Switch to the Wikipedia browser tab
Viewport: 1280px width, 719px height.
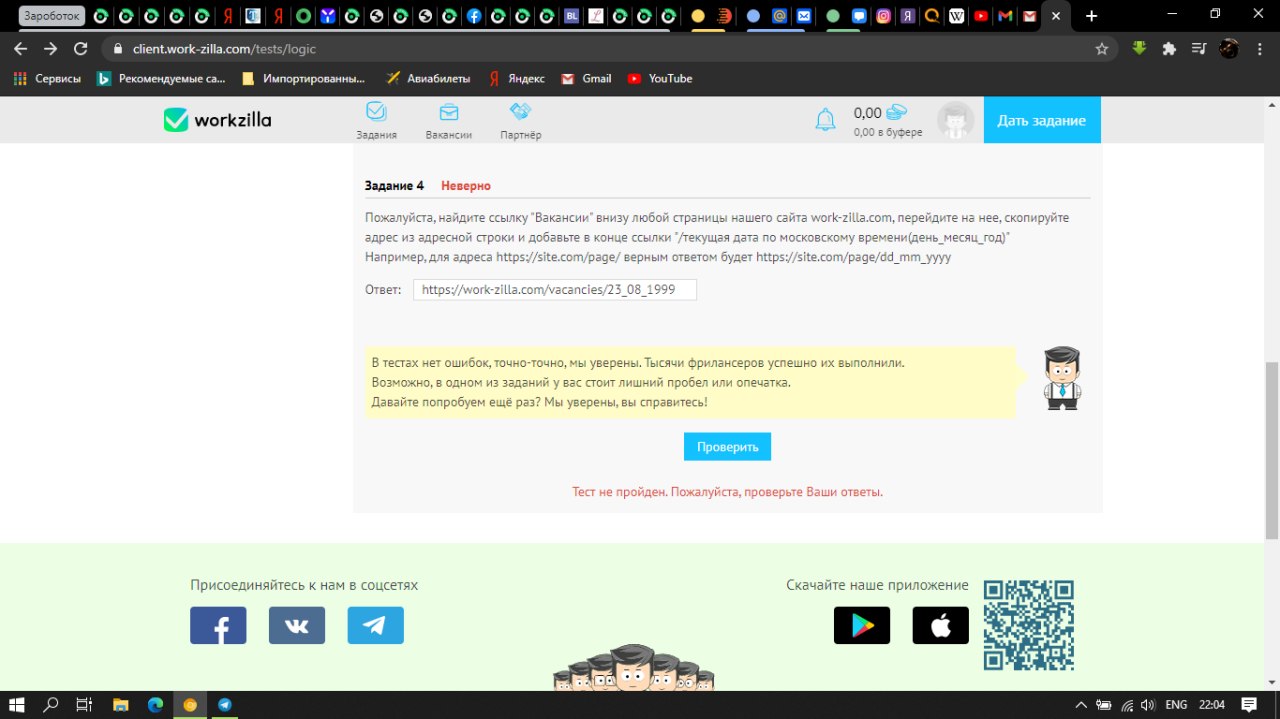point(957,16)
